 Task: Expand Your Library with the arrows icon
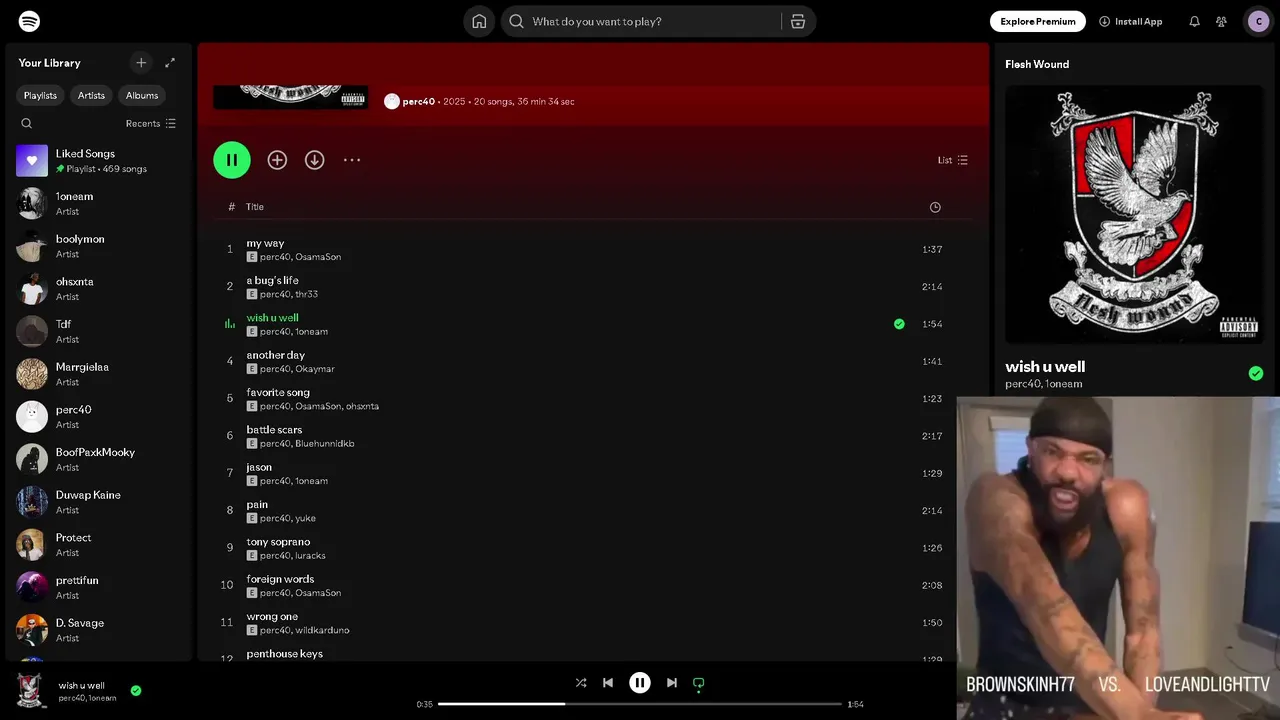point(170,62)
